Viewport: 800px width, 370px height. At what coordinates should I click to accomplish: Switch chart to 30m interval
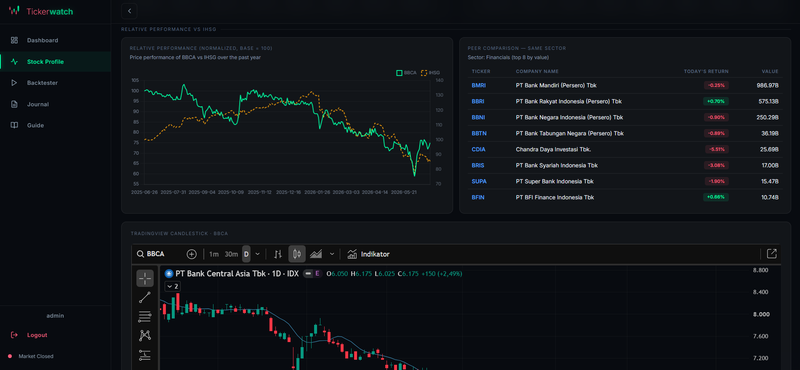[231, 254]
